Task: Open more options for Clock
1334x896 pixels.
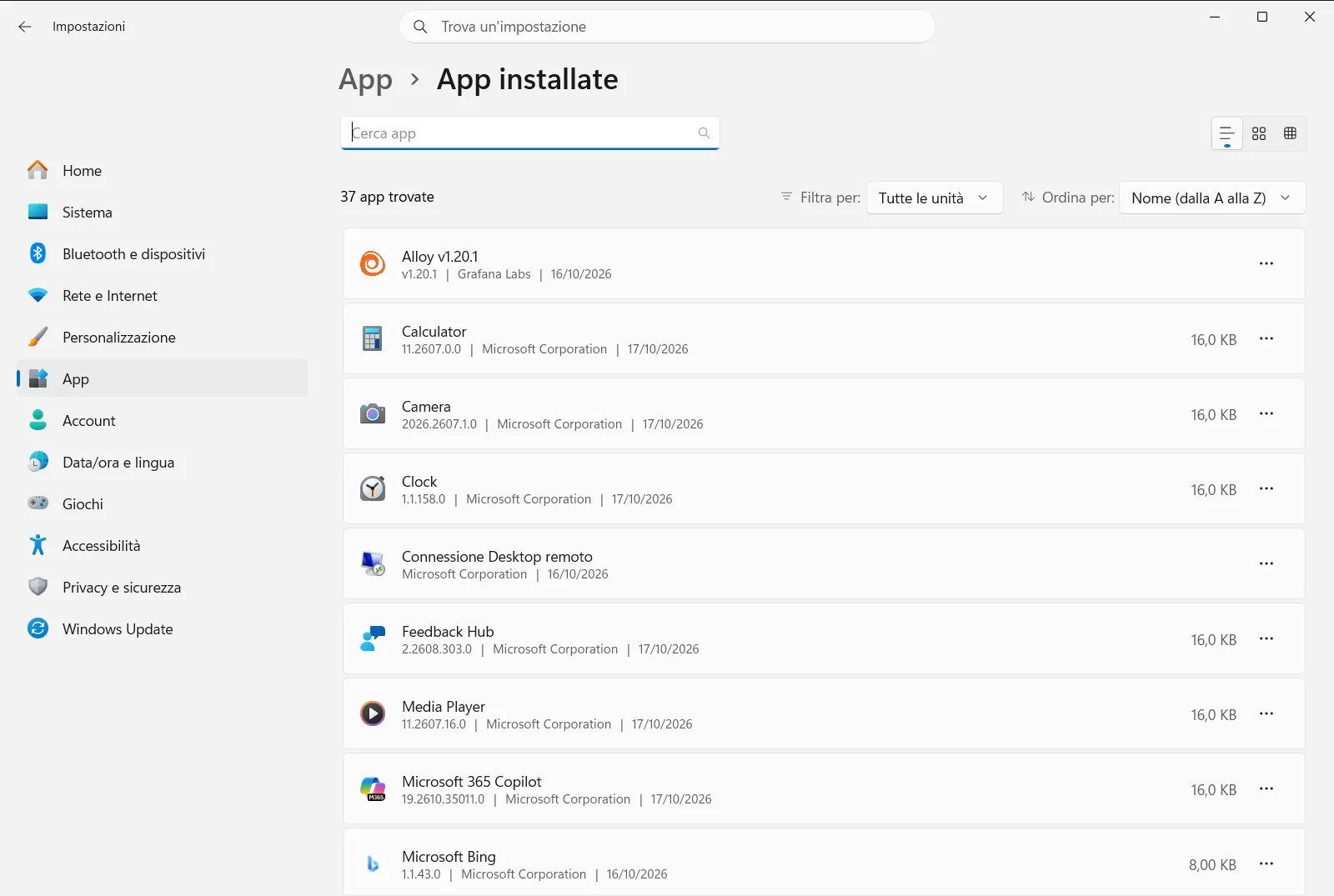Action: [1266, 488]
